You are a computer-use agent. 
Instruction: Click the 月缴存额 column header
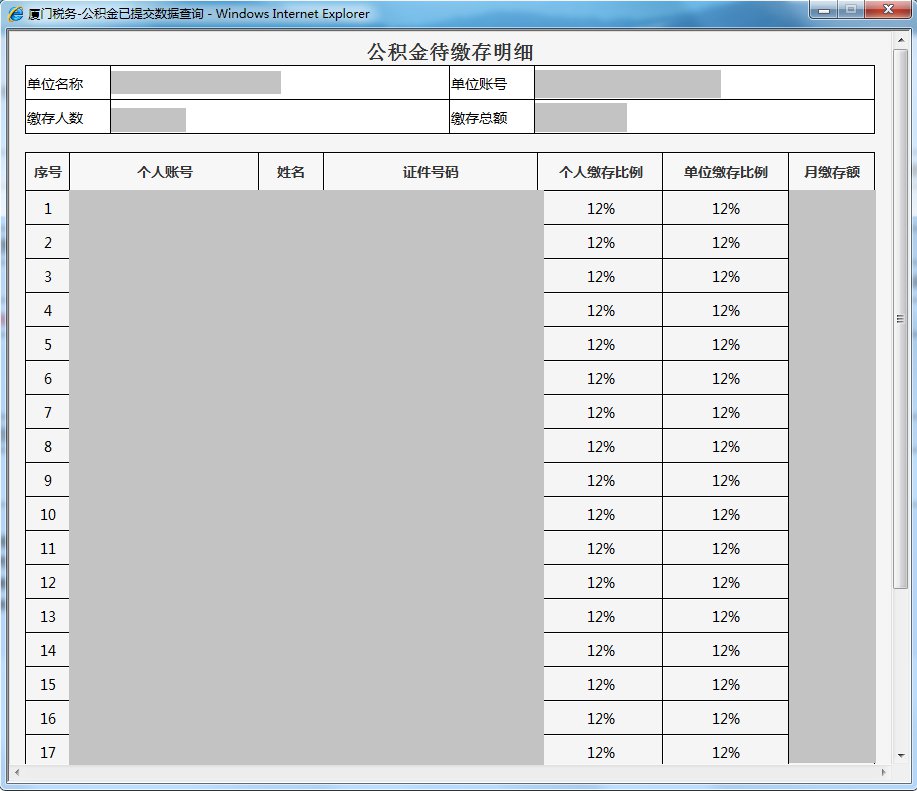pyautogui.click(x=831, y=172)
